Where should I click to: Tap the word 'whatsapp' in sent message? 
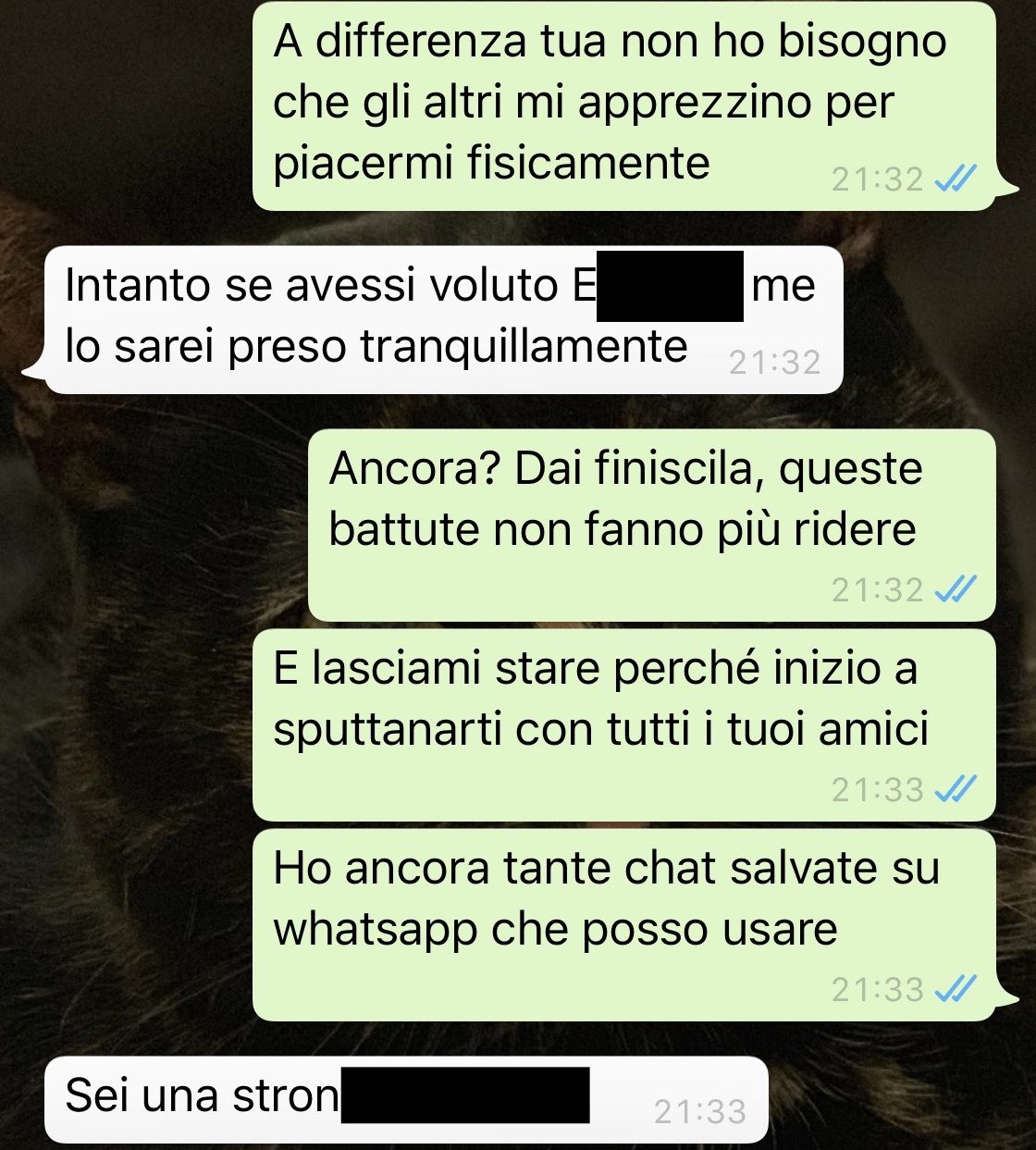point(375,931)
